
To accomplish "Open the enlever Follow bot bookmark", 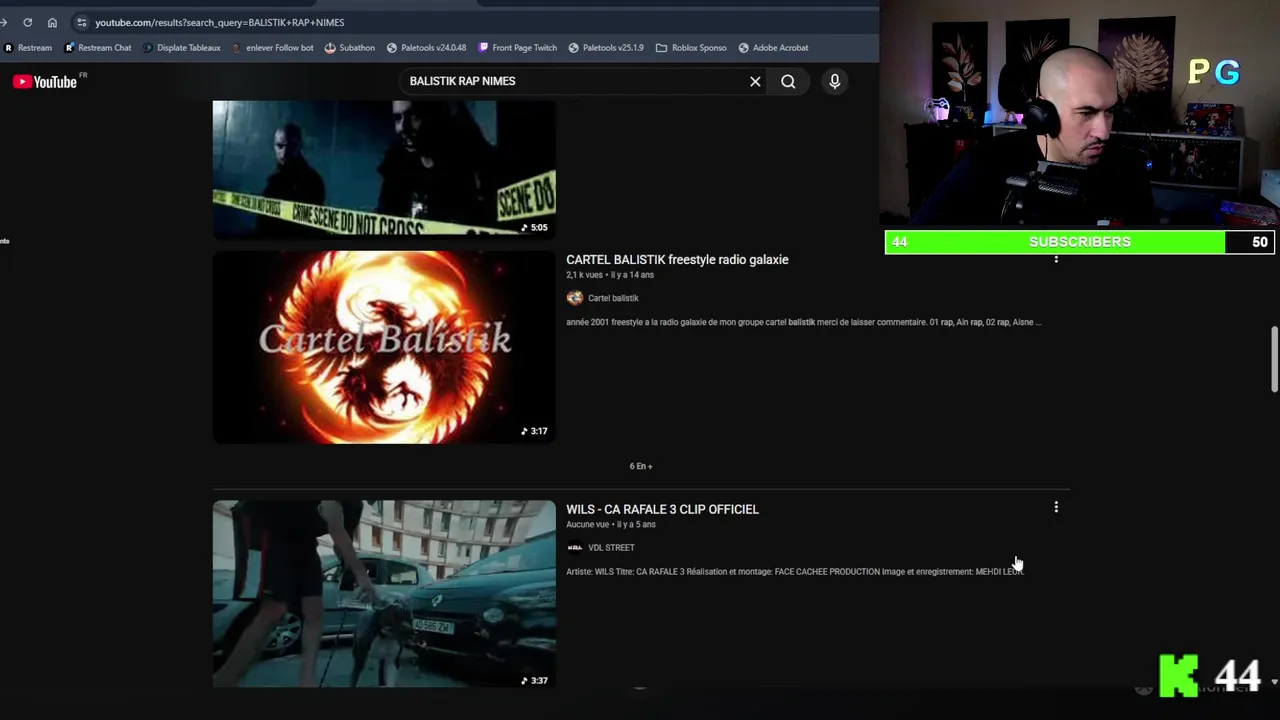I will (272, 47).
